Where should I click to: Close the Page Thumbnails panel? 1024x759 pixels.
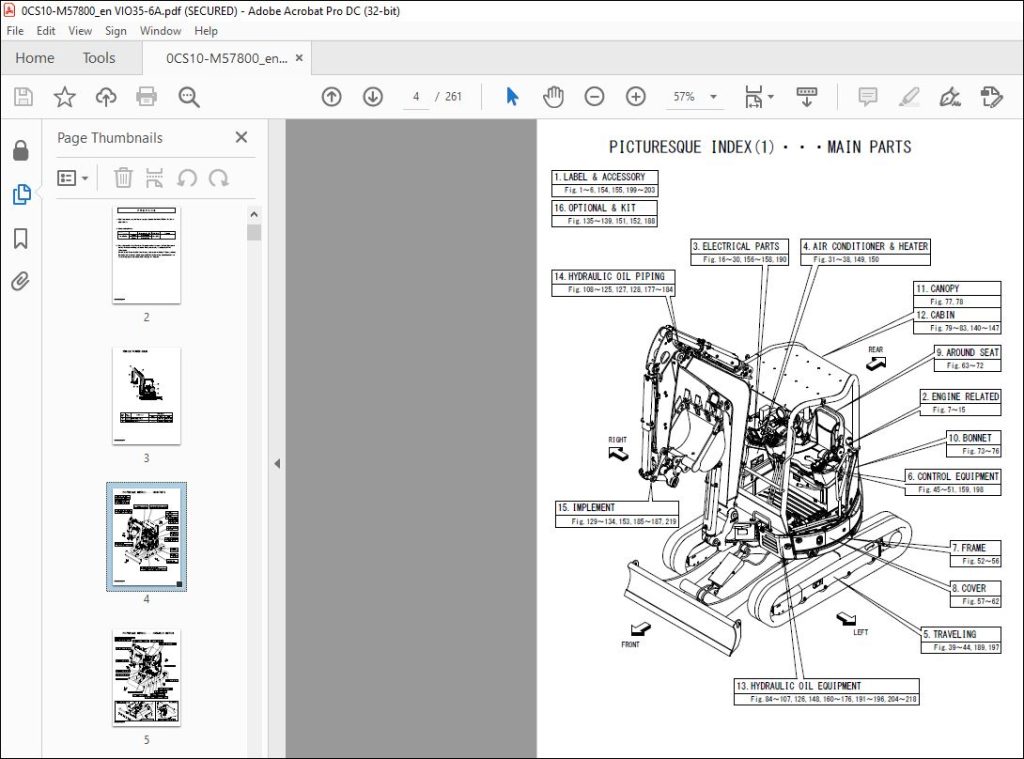tap(241, 137)
